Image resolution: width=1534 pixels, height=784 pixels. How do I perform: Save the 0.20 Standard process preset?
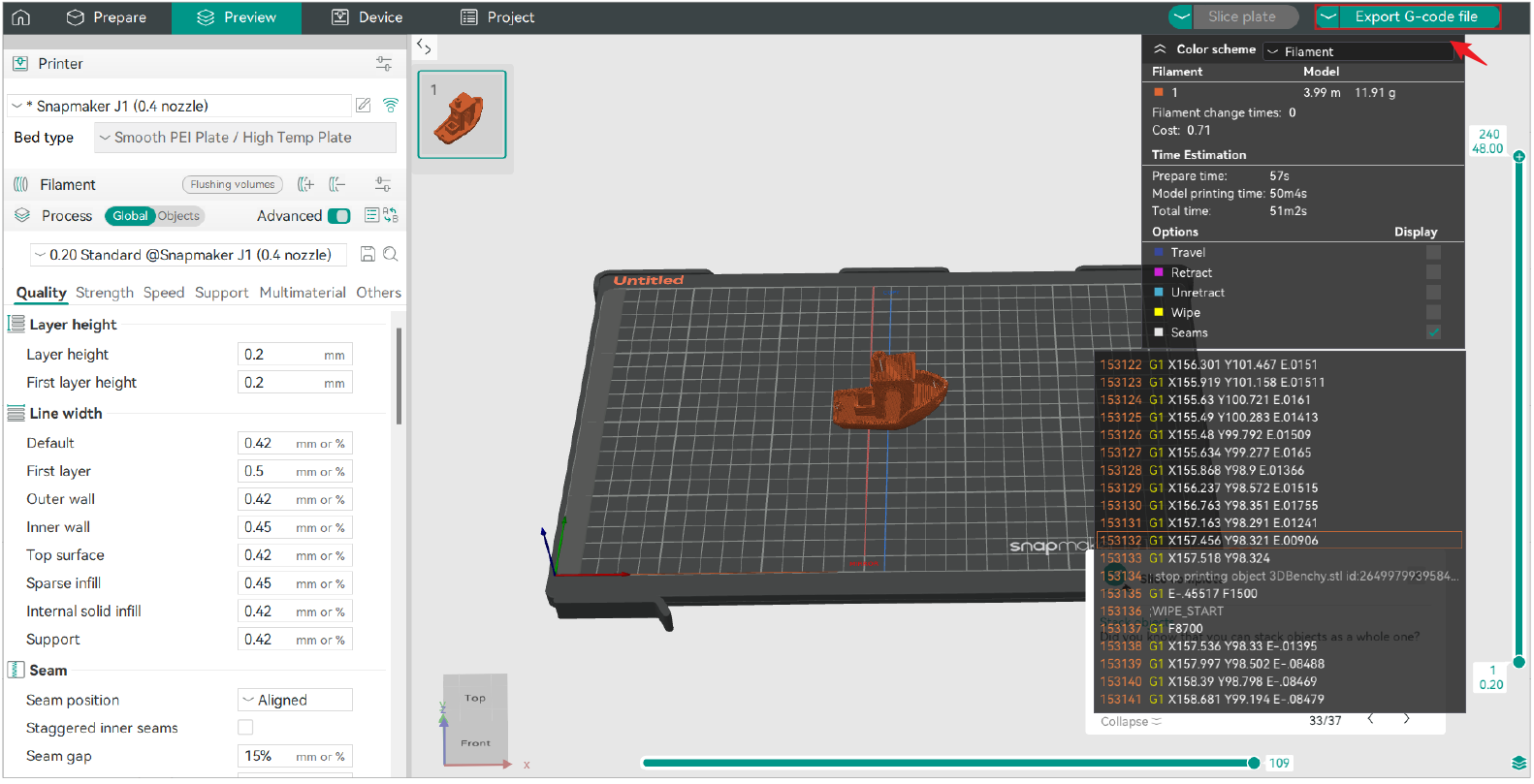click(368, 254)
